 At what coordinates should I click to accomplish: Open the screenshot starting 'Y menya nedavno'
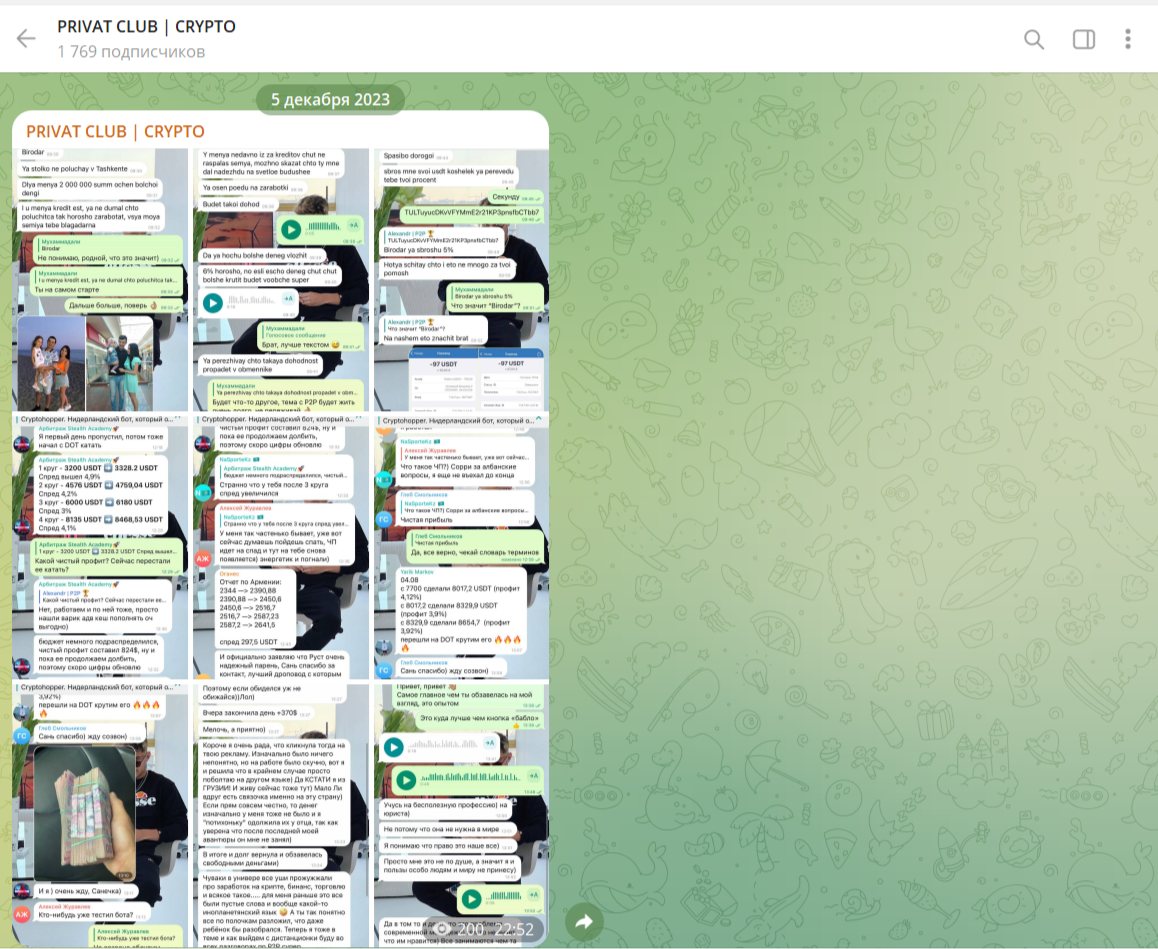click(x=281, y=280)
